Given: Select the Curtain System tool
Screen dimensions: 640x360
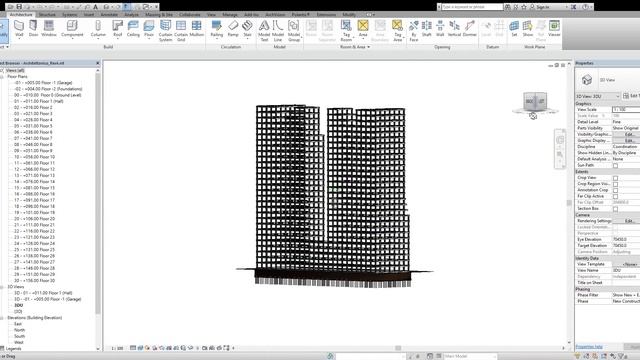Looking at the screenshot, I should pyautogui.click(x=165, y=31).
